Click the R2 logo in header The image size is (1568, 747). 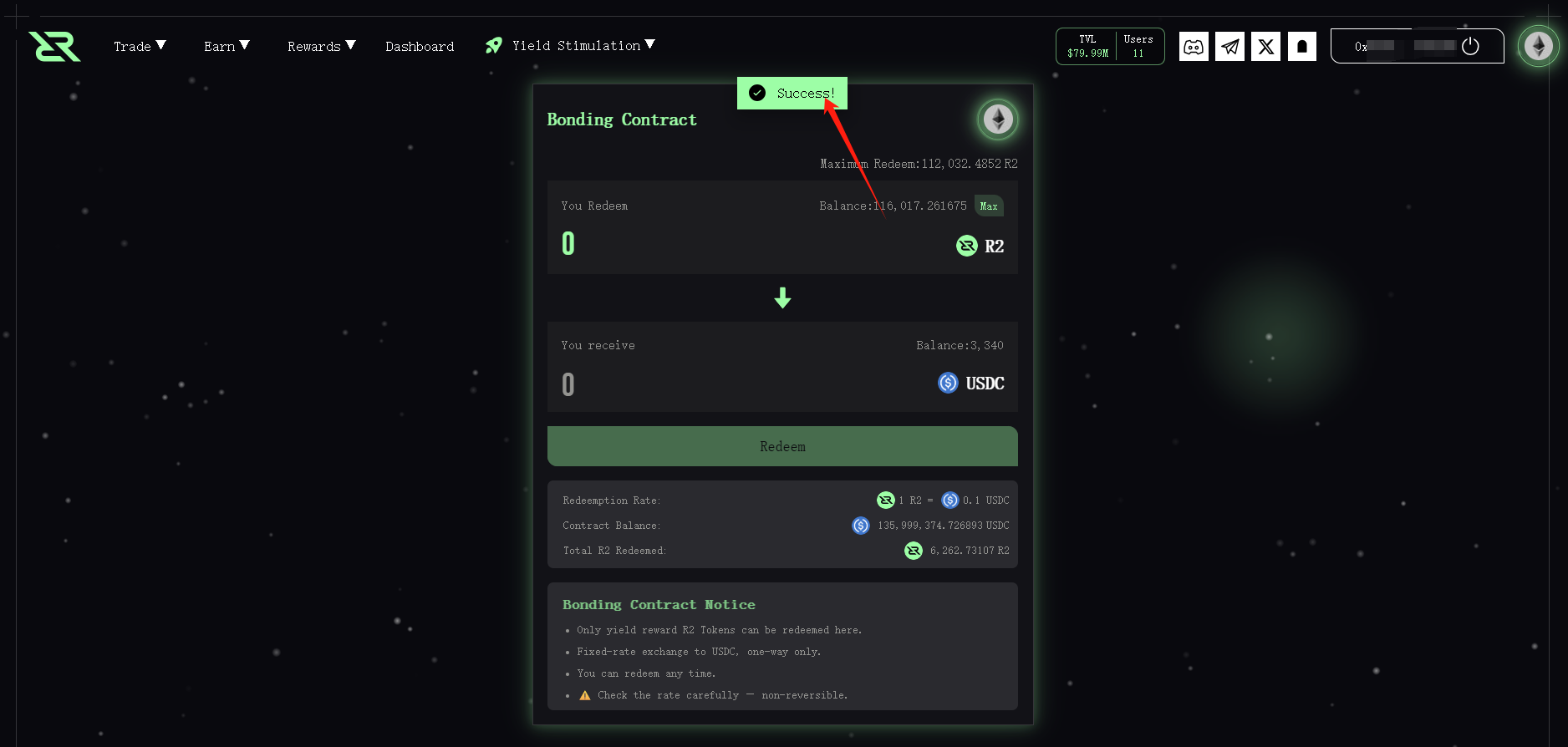pos(54,47)
